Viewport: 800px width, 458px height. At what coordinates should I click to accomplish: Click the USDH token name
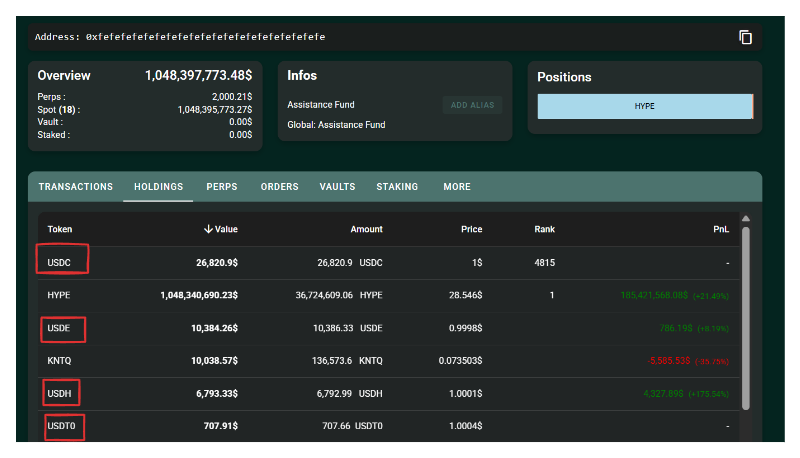coord(59,394)
